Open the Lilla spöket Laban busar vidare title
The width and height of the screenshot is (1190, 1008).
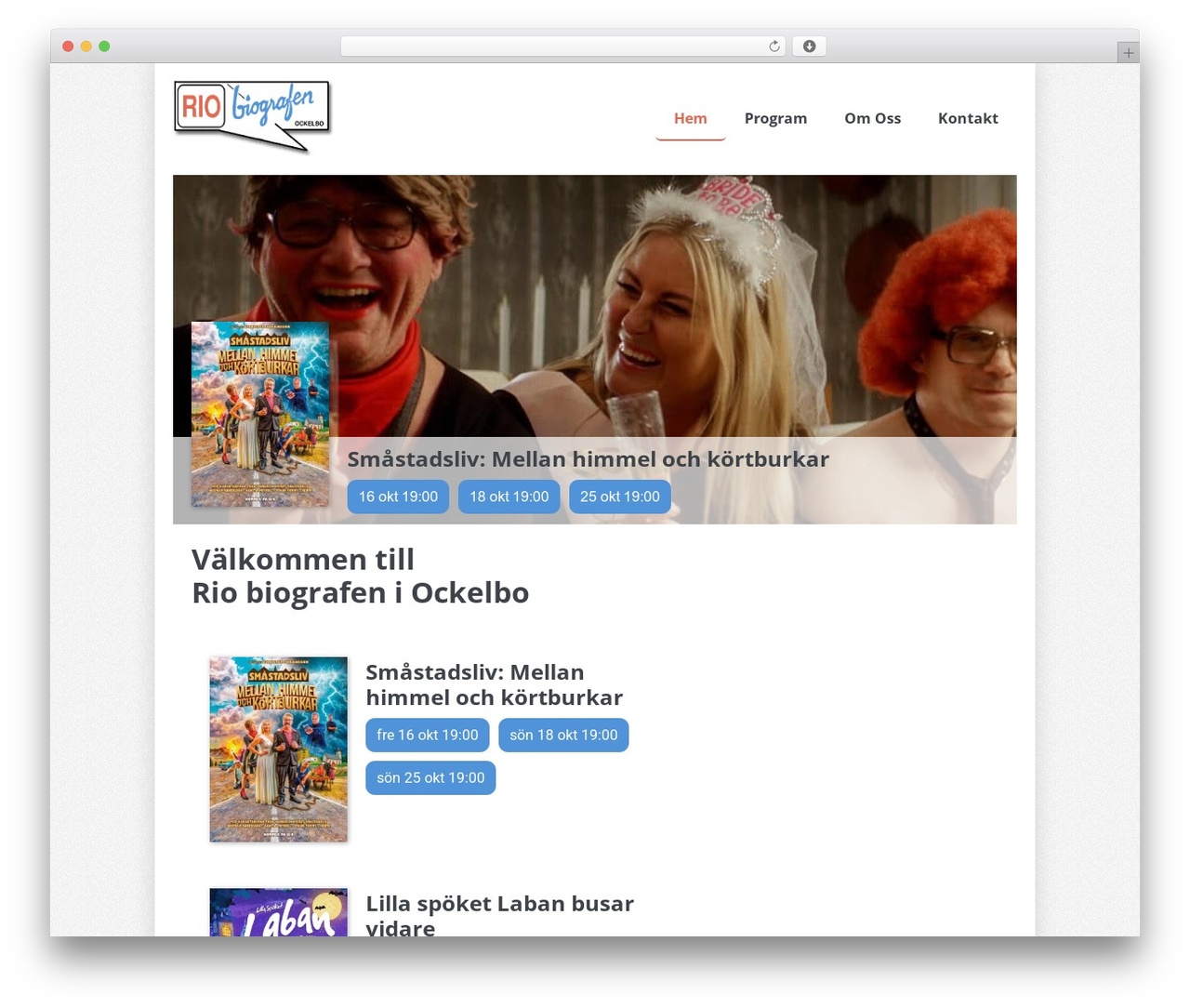(x=499, y=915)
